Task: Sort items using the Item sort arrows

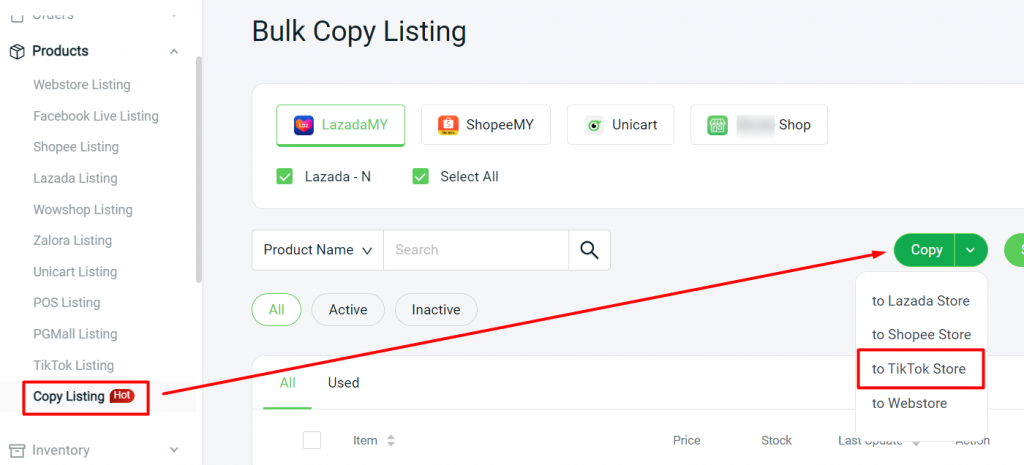Action: point(391,441)
